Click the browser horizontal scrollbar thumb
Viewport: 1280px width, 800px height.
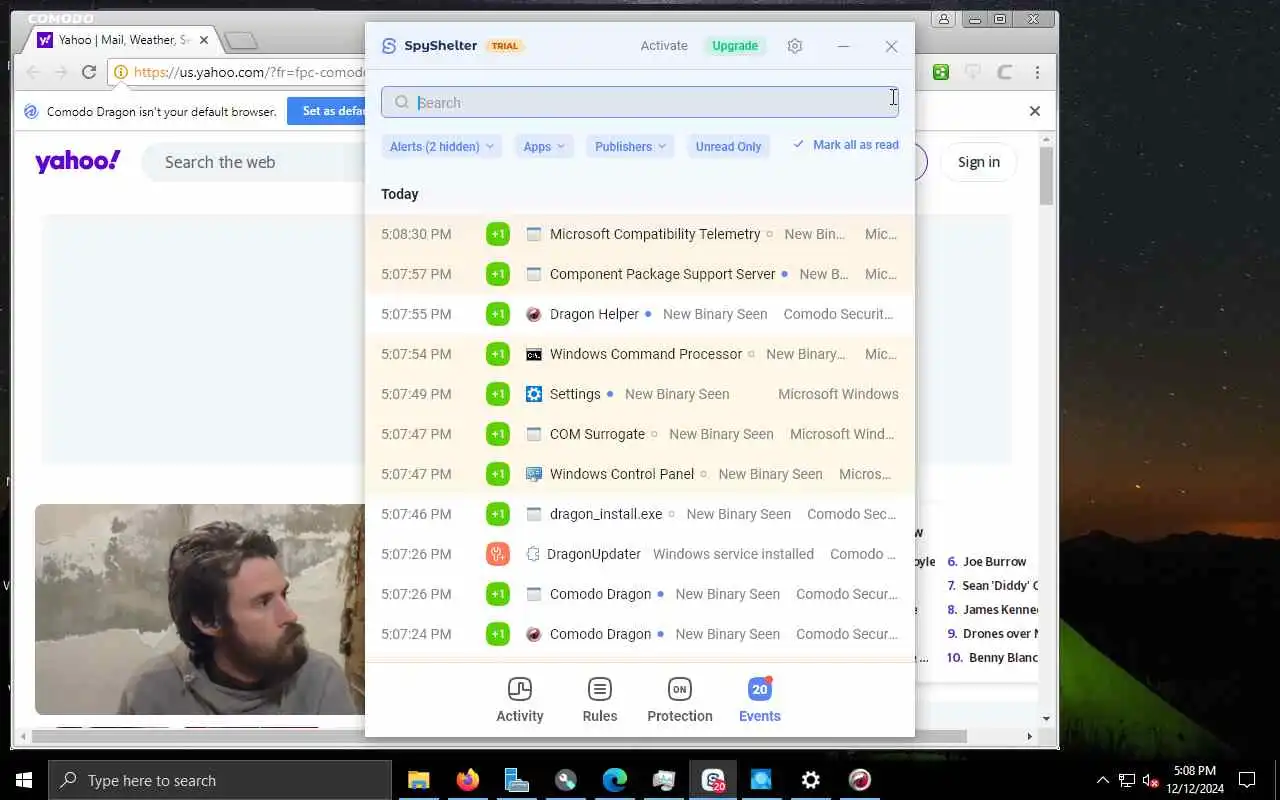(x=500, y=736)
